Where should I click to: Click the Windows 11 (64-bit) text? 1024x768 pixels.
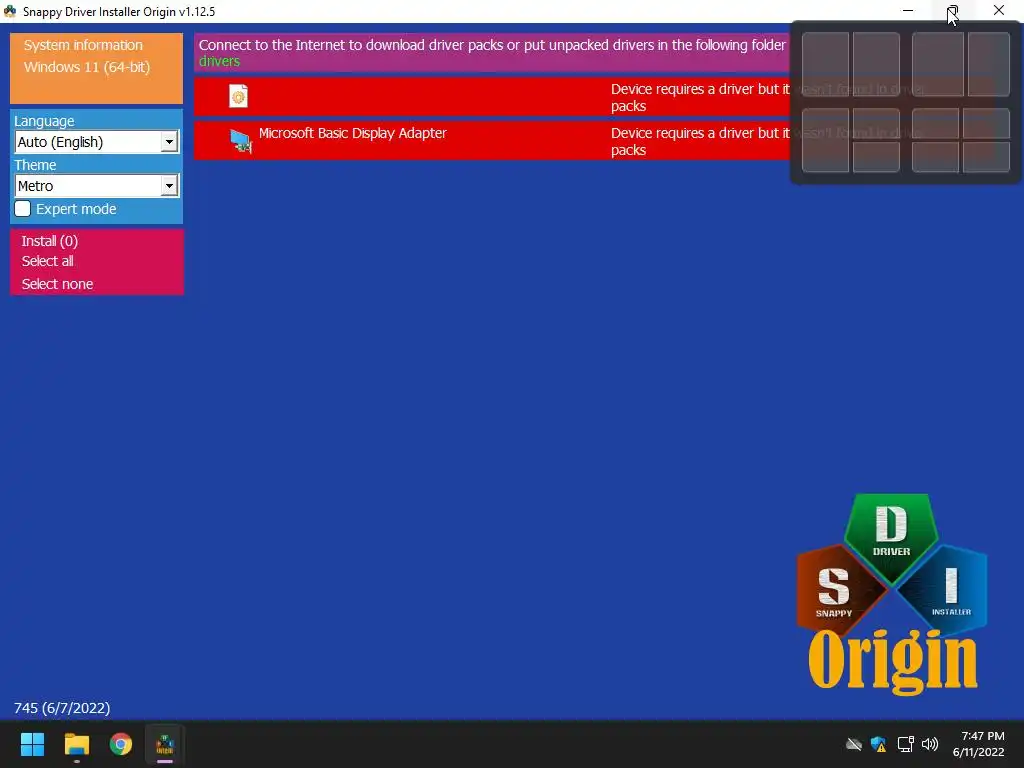pyautogui.click(x=87, y=67)
